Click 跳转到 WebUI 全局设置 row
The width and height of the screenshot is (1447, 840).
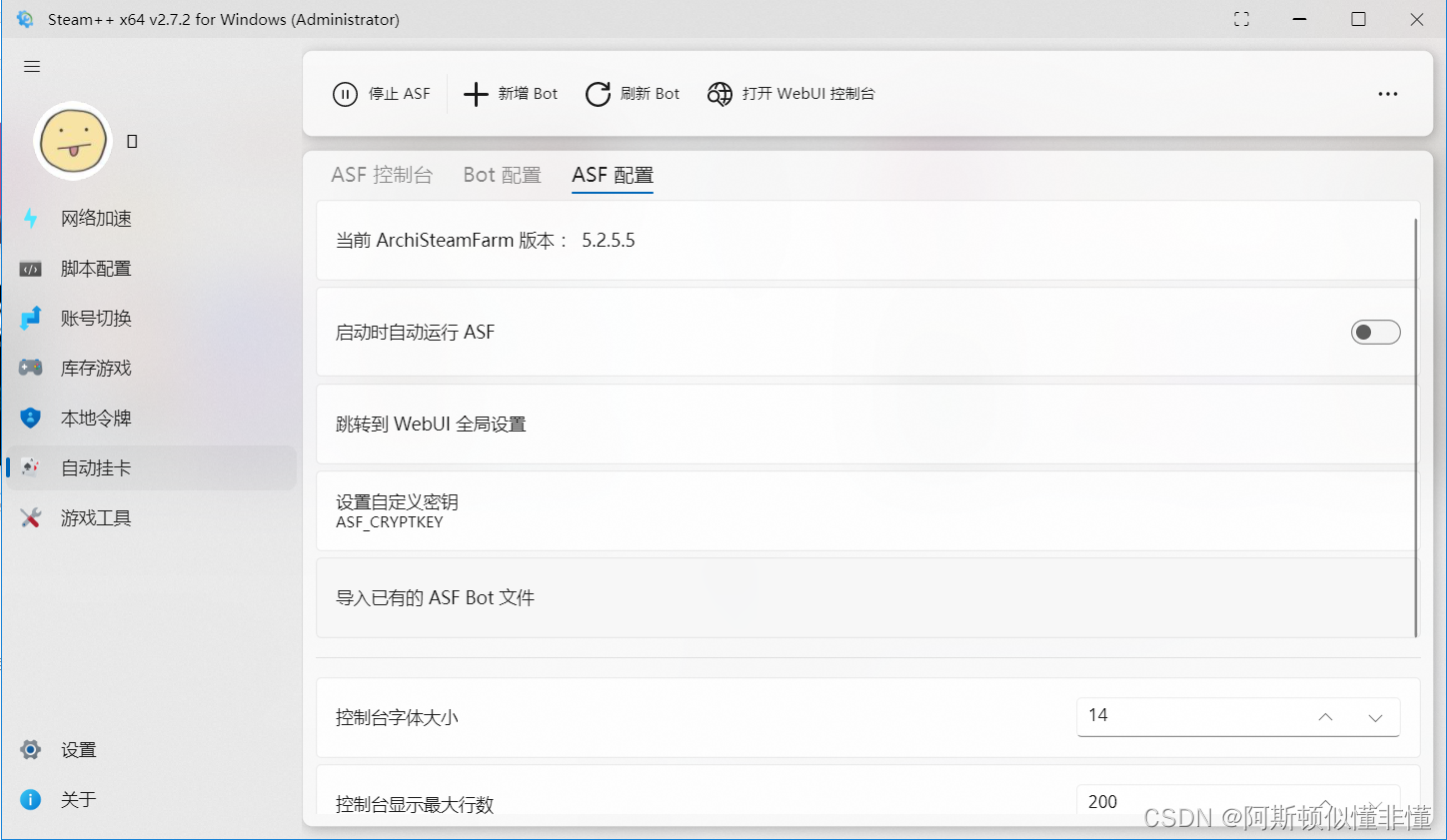[x=866, y=423]
